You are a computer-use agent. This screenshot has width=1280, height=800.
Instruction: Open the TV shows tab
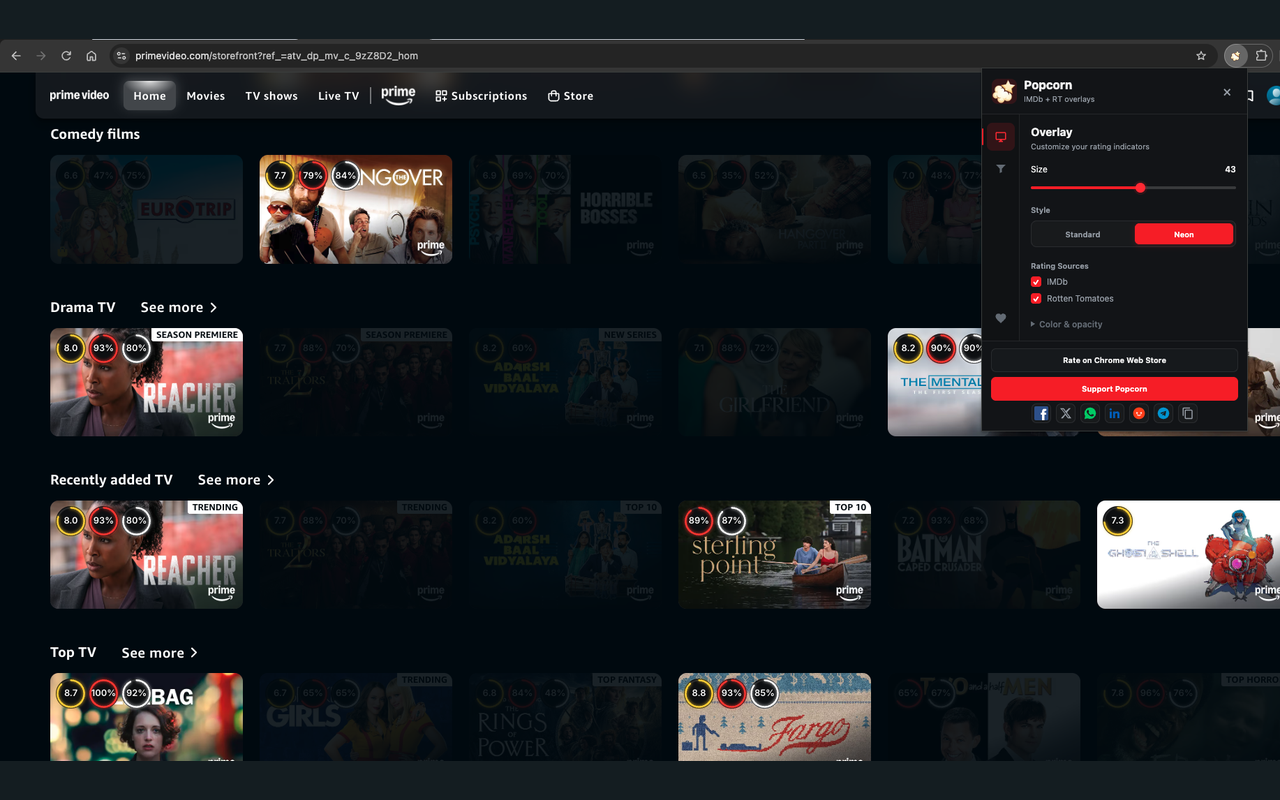[x=272, y=96]
